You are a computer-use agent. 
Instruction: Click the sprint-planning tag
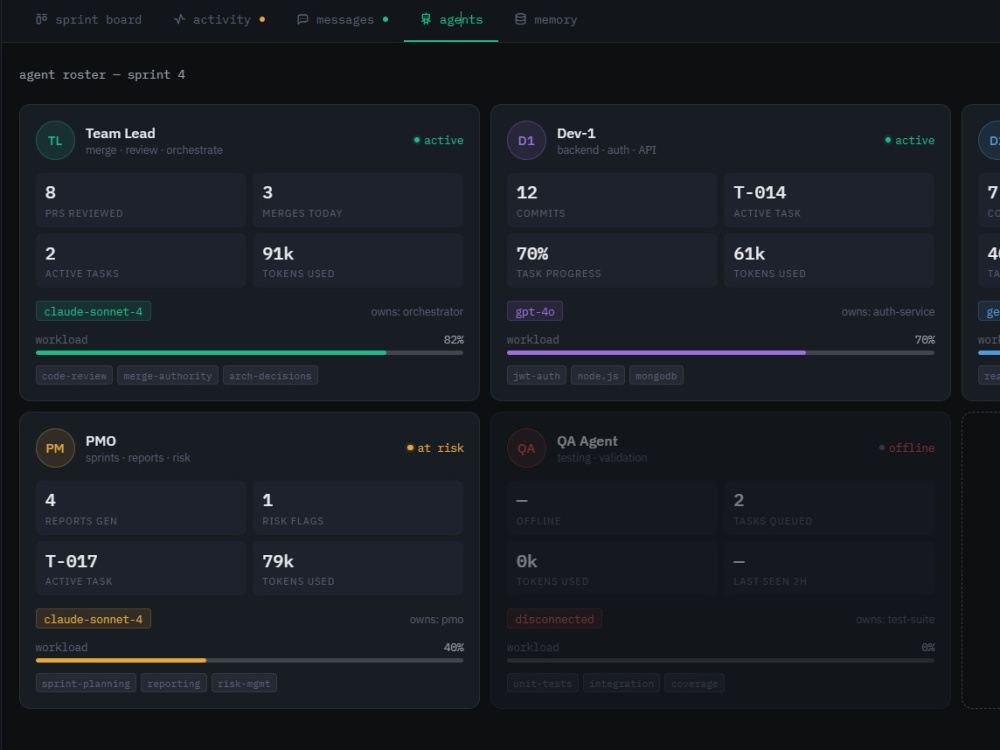(85, 683)
